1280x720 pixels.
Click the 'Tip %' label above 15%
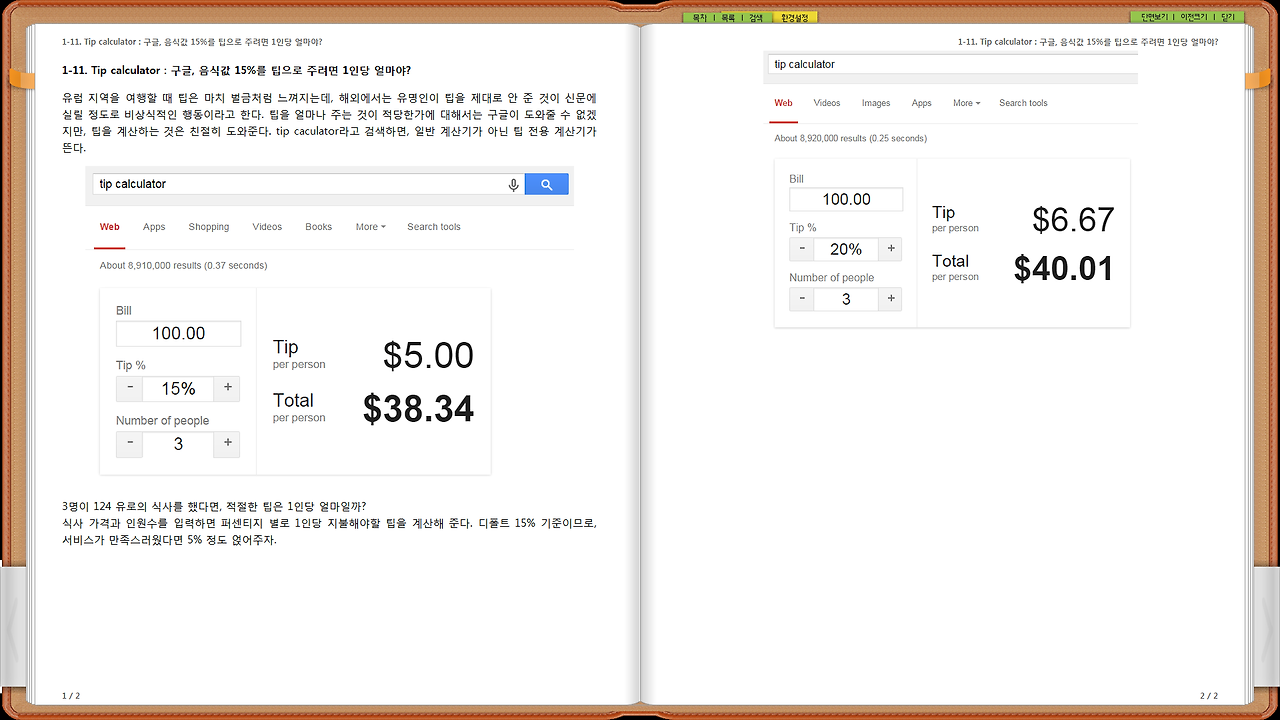point(131,366)
